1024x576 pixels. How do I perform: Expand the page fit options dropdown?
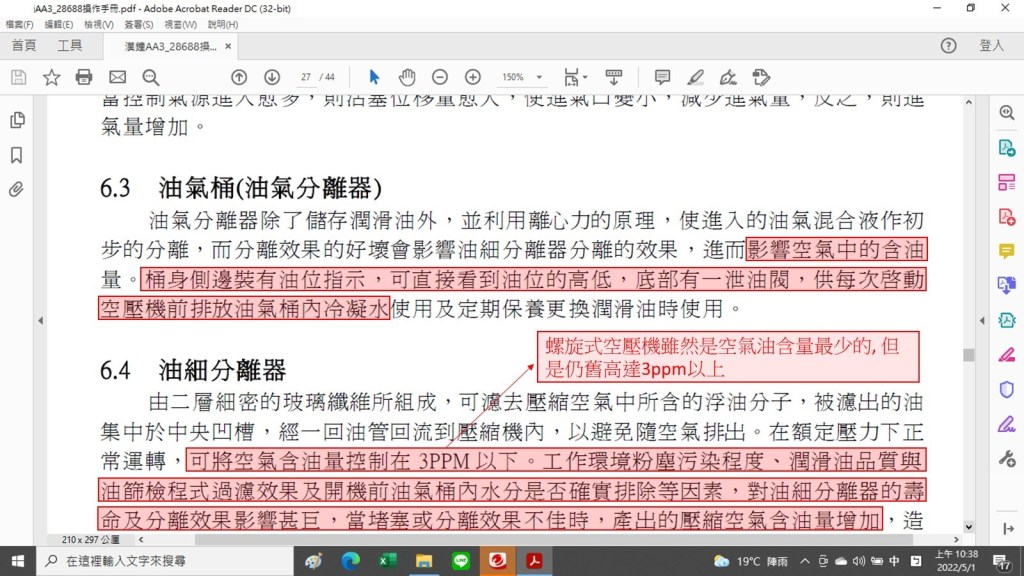[573, 77]
